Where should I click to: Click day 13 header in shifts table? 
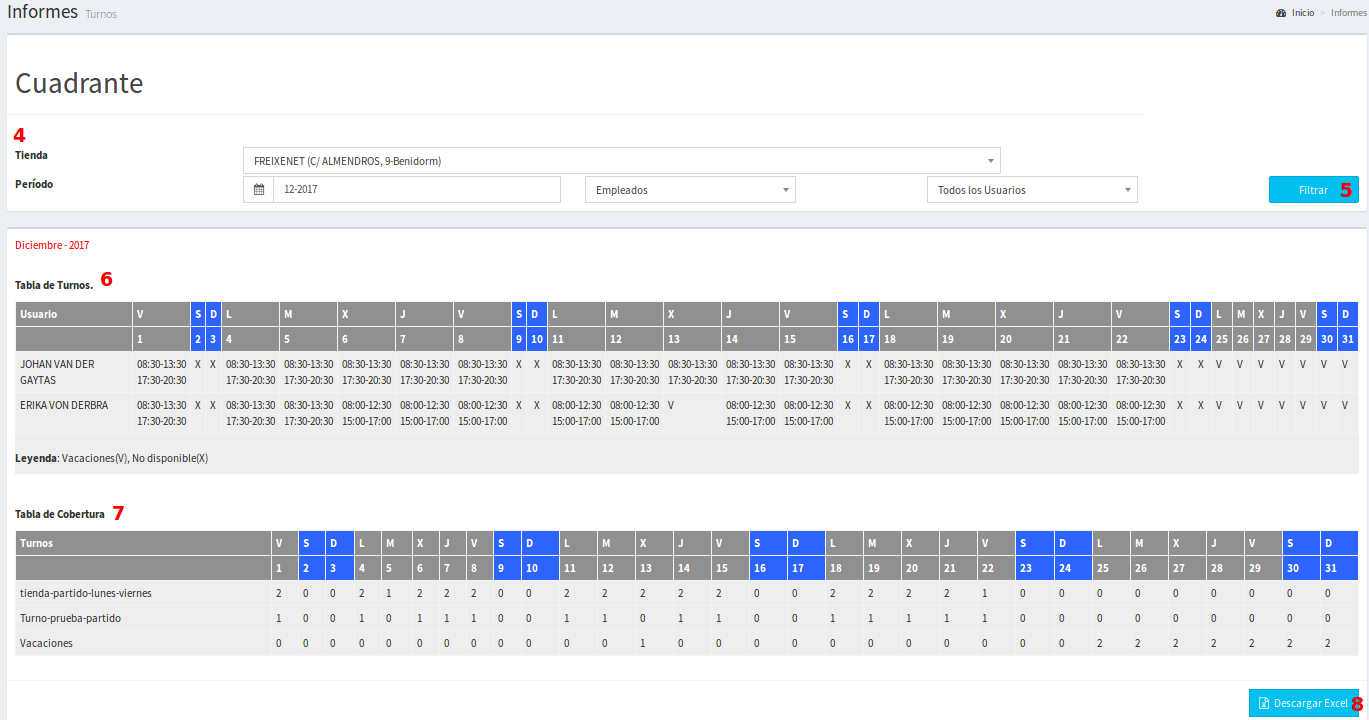tap(692, 339)
